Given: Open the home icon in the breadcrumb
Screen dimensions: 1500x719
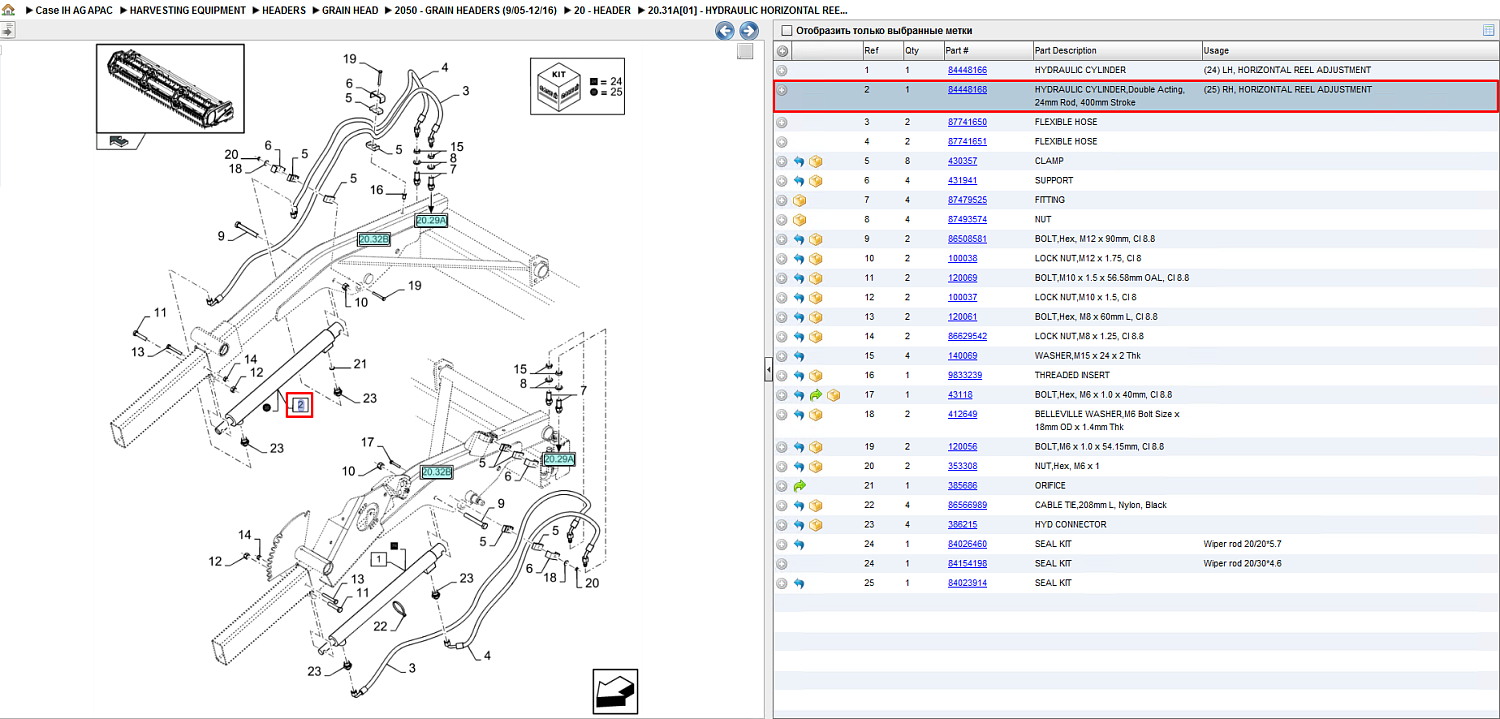Looking at the screenshot, I should tap(8, 10).
